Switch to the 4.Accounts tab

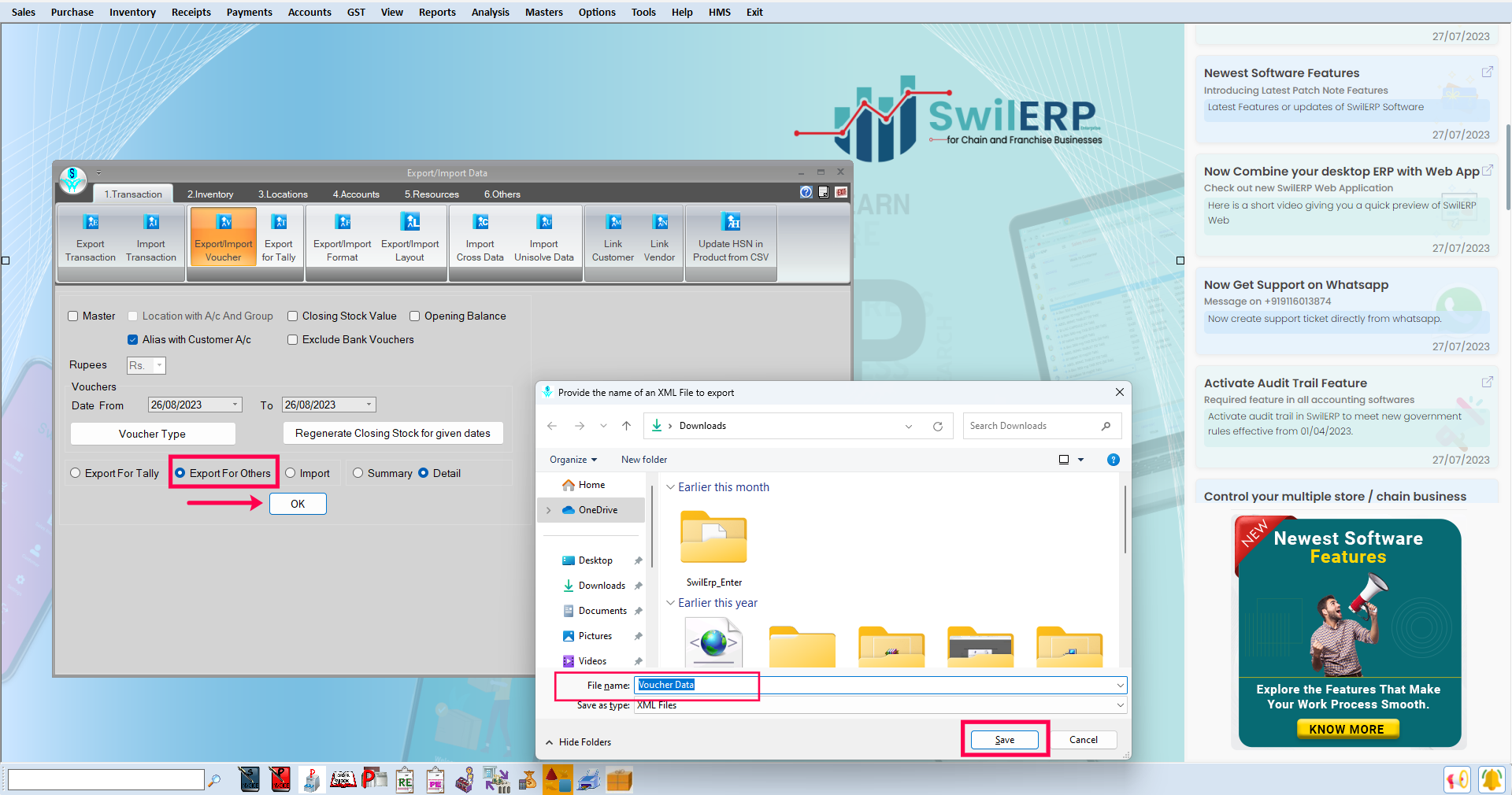356,194
